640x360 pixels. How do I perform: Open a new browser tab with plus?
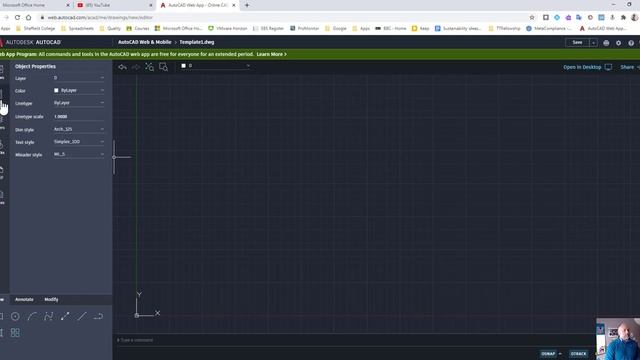pos(247,5)
